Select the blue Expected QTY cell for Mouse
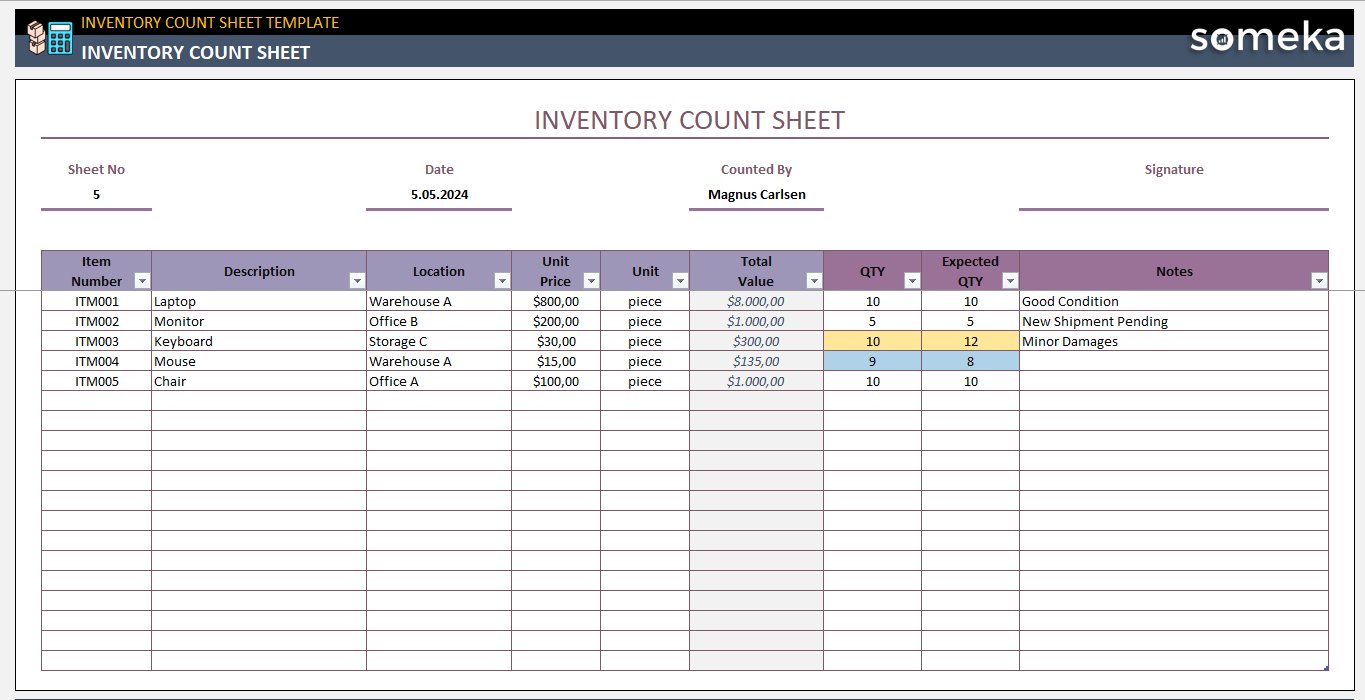Viewport: 1365px width, 700px height. pos(970,361)
